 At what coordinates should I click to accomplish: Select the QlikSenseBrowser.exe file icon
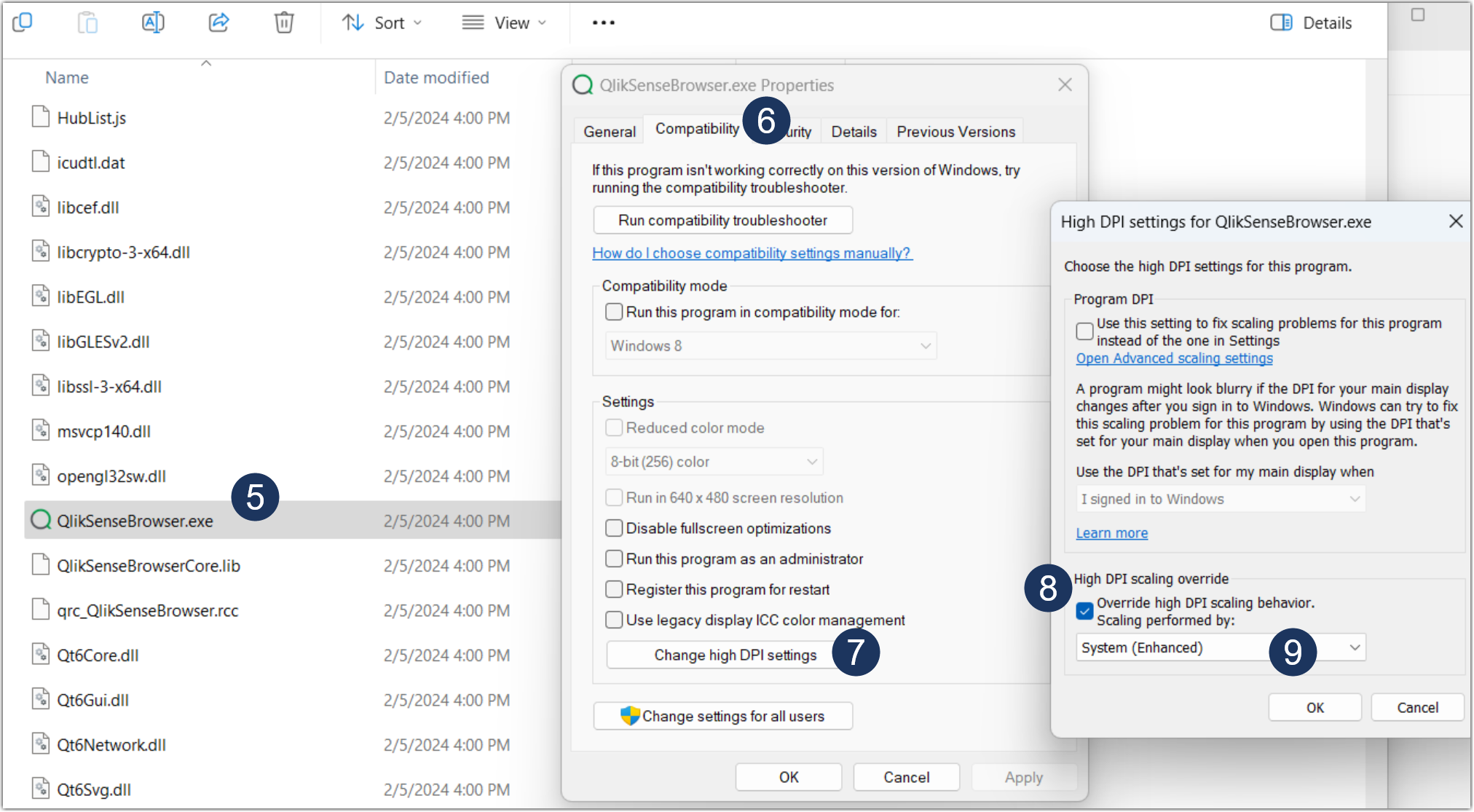(41, 520)
